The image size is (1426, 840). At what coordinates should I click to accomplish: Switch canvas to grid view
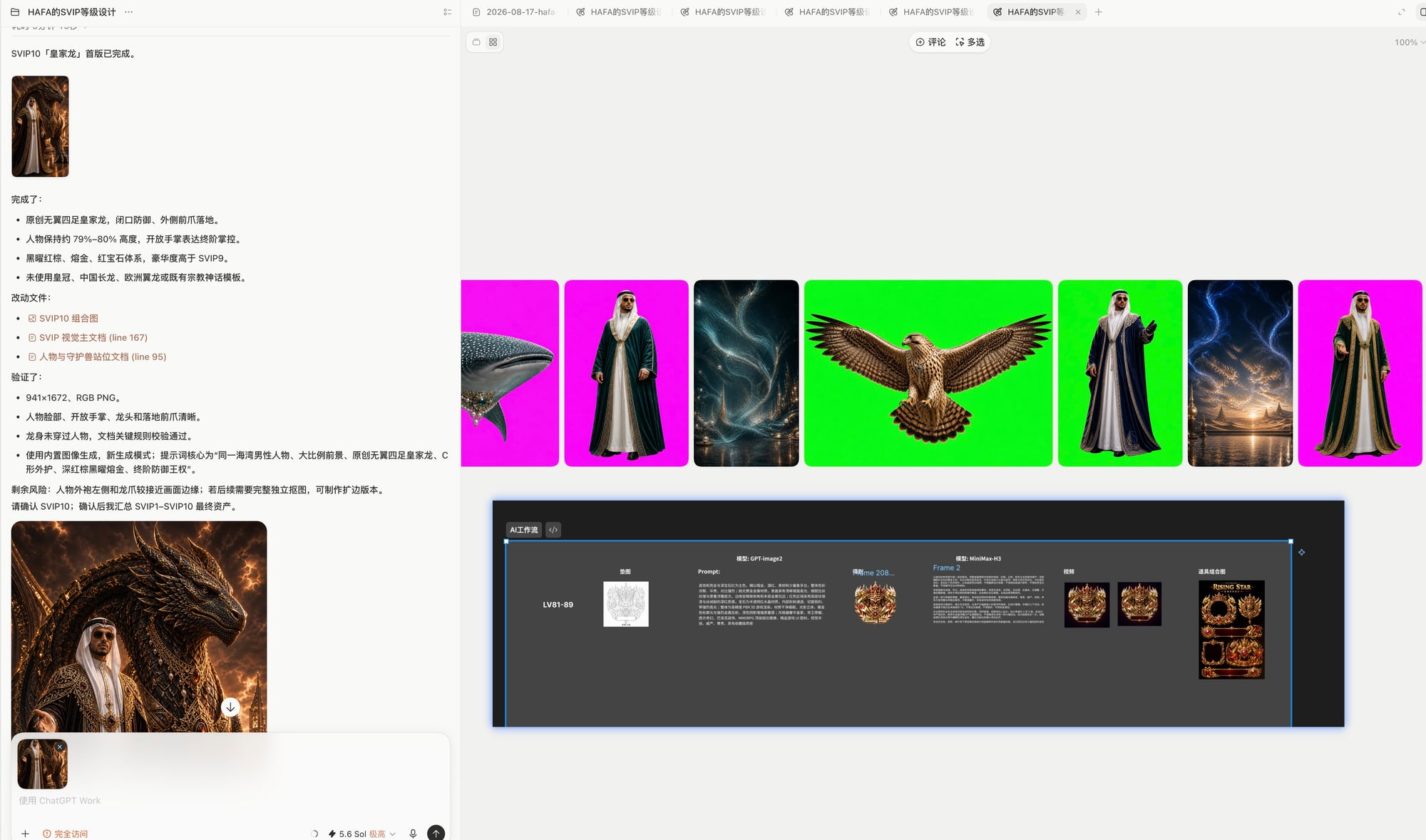point(493,42)
